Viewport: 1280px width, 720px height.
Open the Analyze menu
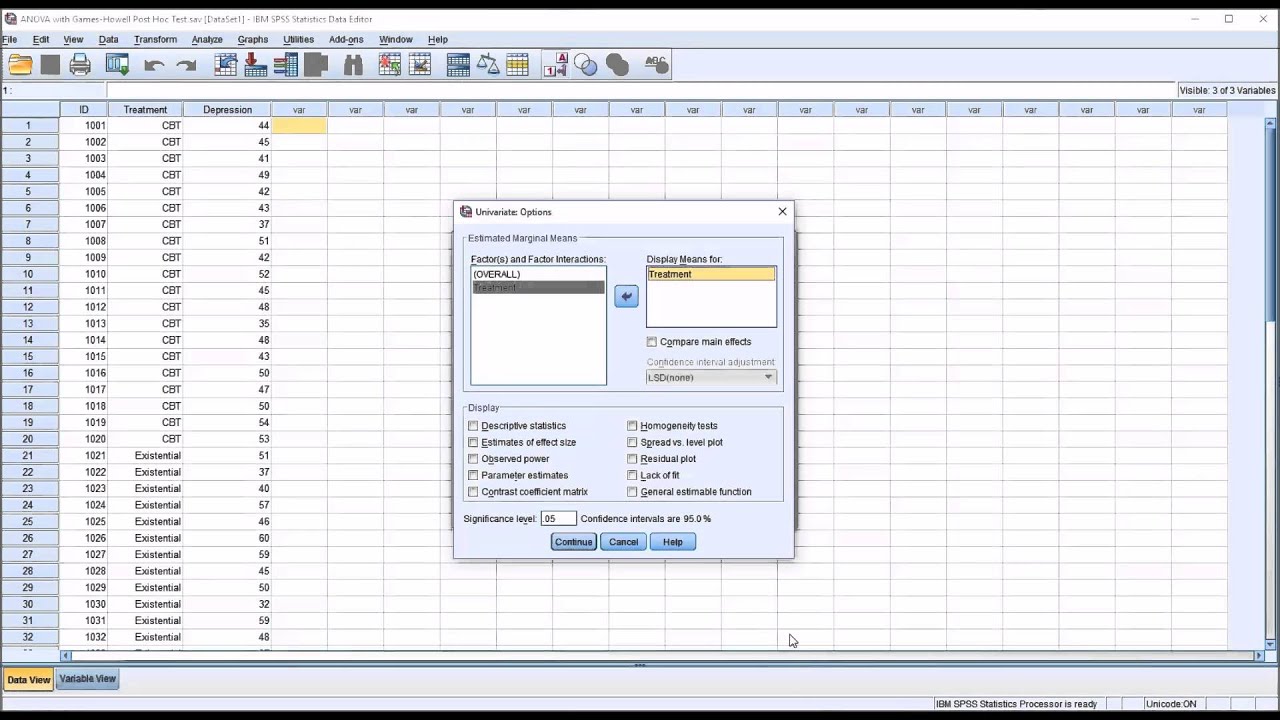click(x=207, y=39)
